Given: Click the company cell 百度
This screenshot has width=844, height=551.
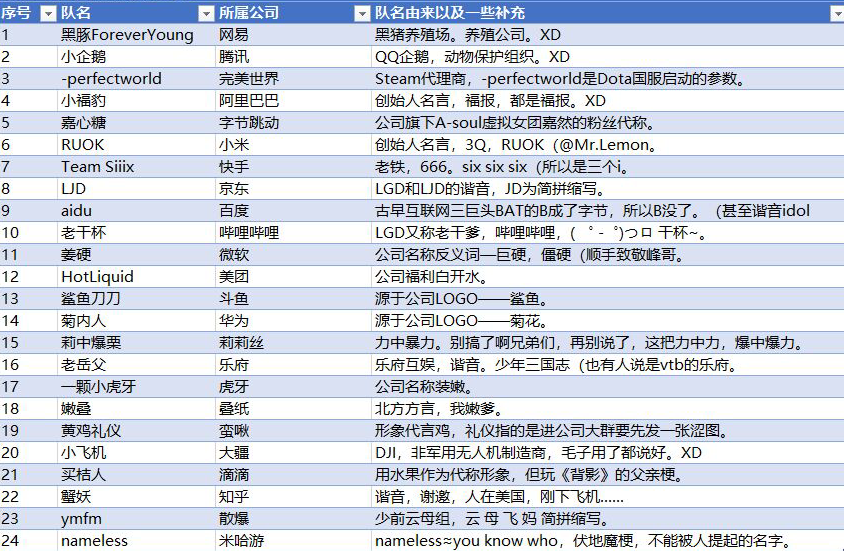Looking at the screenshot, I should [293, 211].
